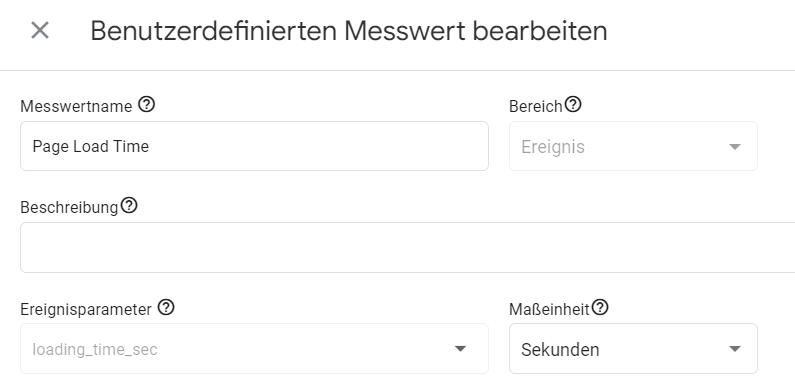Show help tooltip for Beschreibung

point(129,206)
